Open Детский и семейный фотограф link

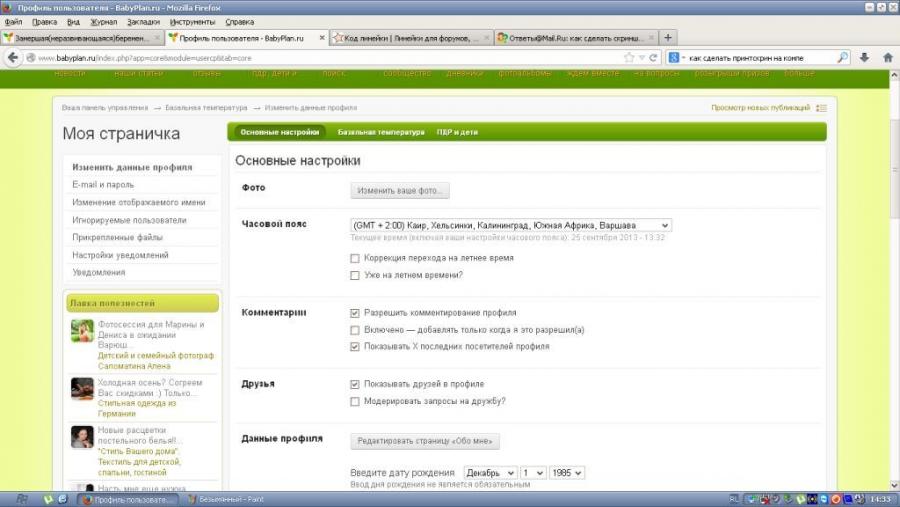(156, 361)
